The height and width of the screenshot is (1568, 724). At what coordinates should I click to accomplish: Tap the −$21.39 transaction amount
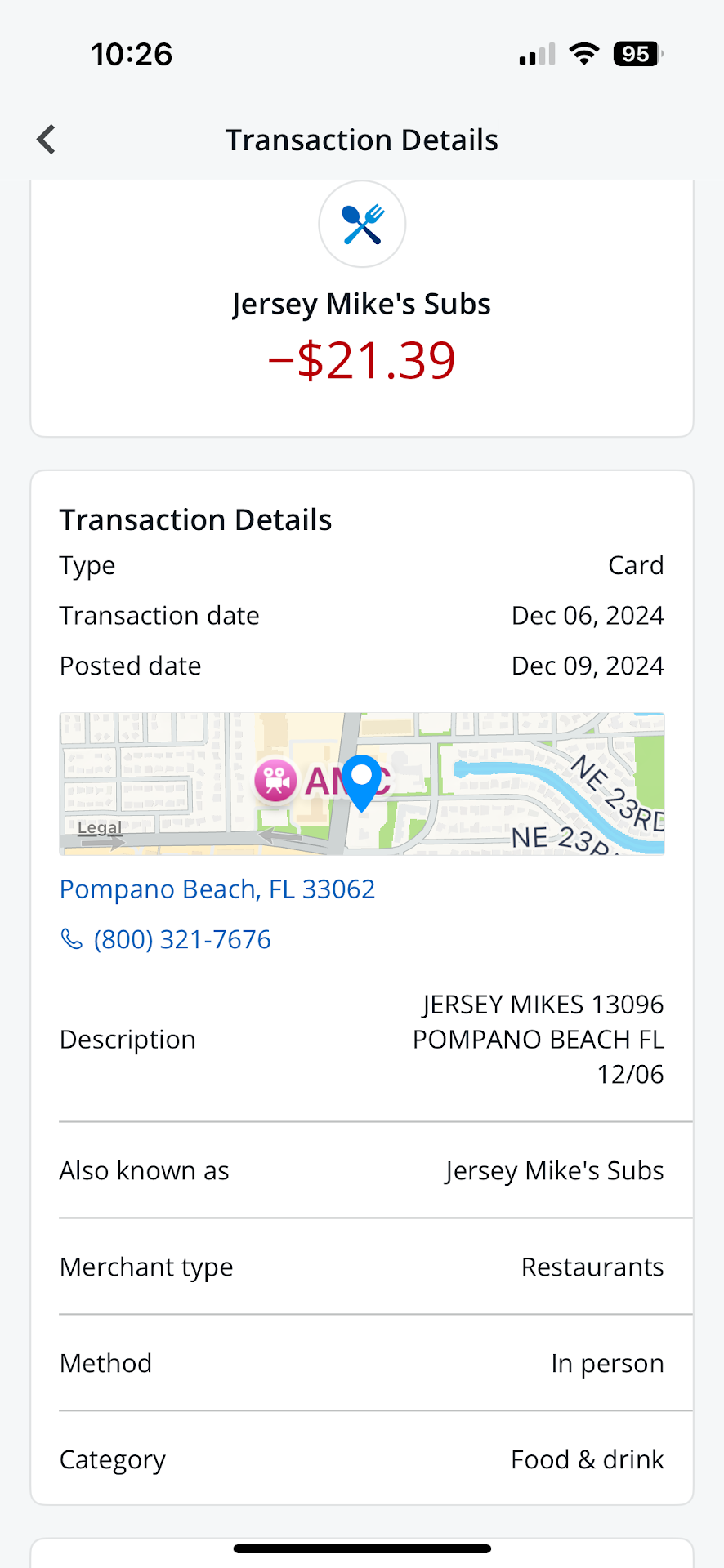click(x=362, y=360)
